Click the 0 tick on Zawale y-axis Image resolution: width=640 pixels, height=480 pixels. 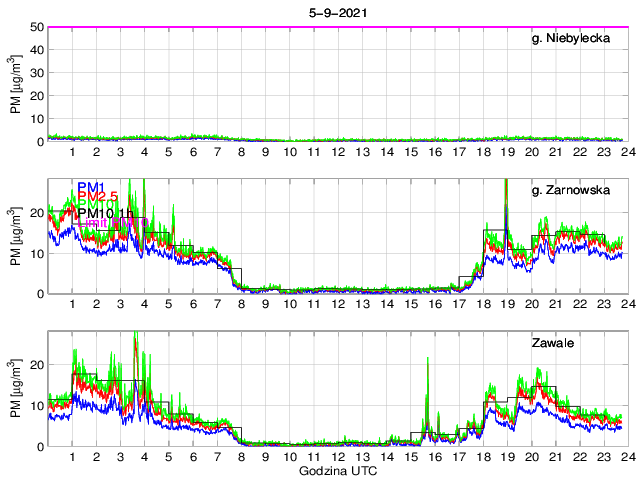[40, 447]
